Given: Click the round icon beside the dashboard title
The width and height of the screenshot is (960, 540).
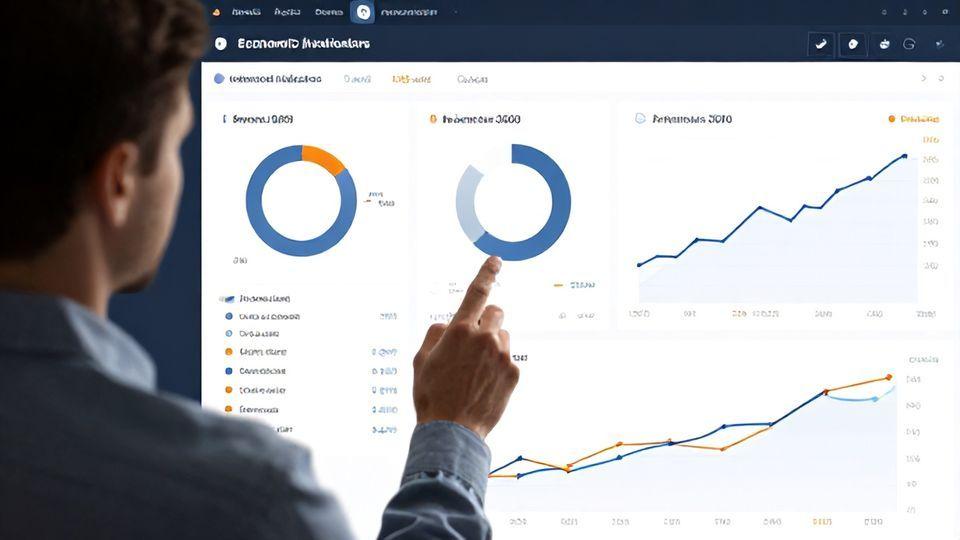Looking at the screenshot, I should (x=221, y=44).
